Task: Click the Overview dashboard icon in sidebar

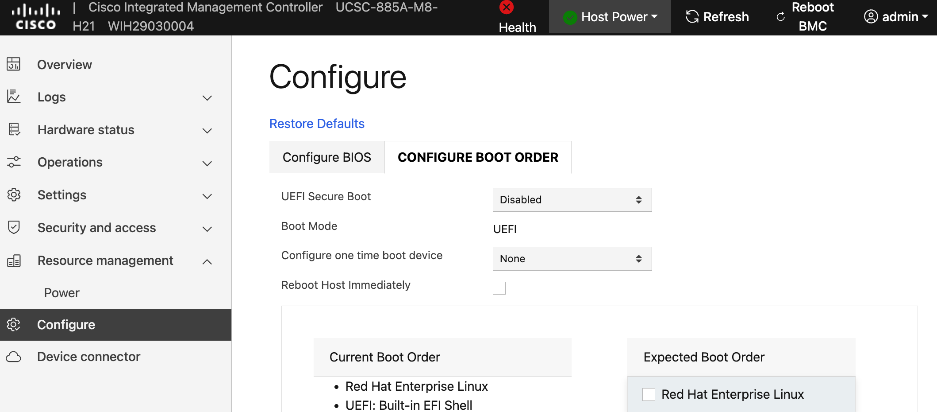Action: pos(14,65)
